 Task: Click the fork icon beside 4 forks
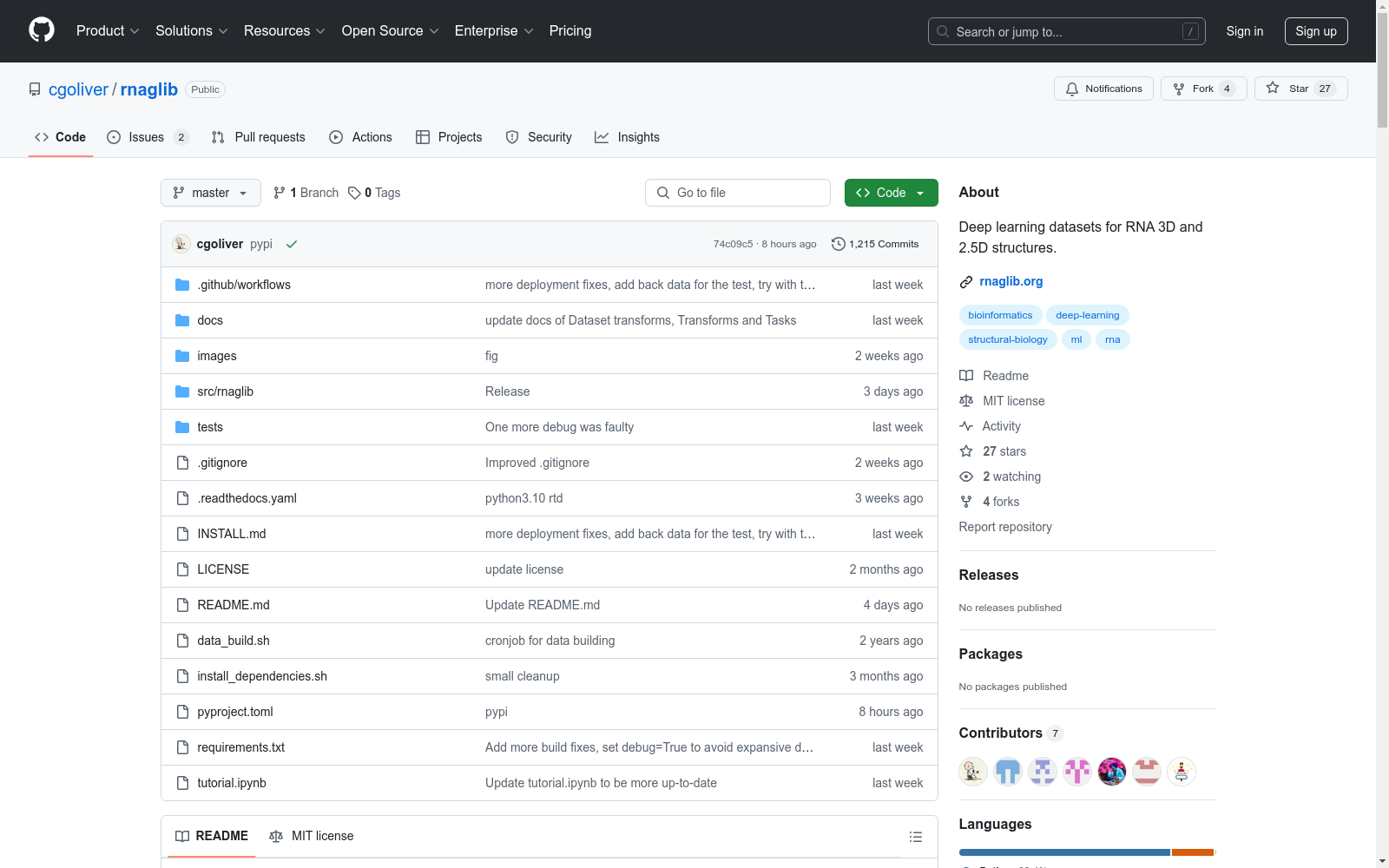click(x=966, y=502)
